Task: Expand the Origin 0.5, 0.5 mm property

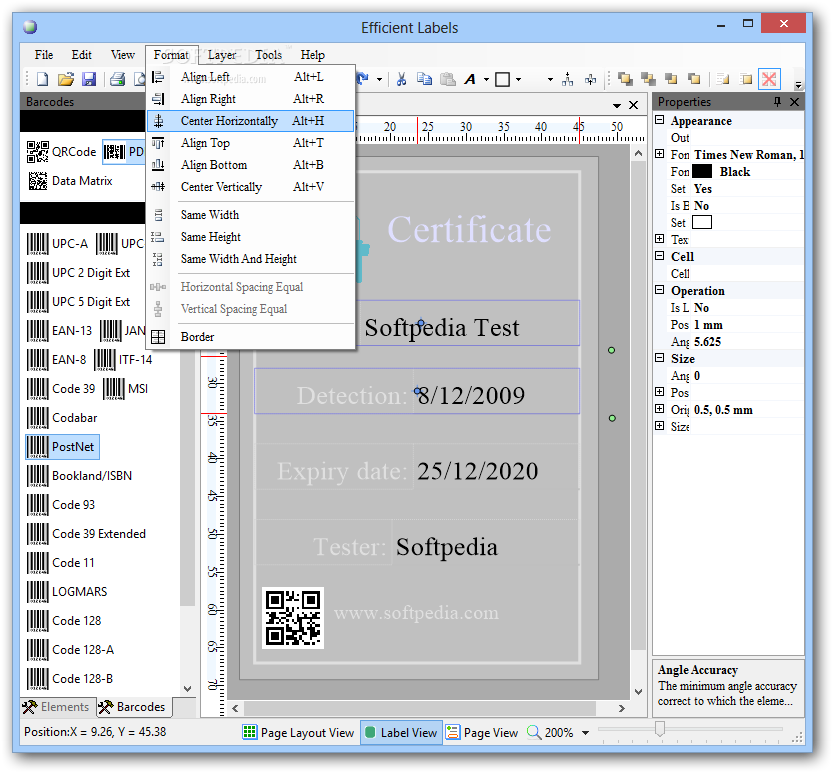Action: click(x=660, y=409)
